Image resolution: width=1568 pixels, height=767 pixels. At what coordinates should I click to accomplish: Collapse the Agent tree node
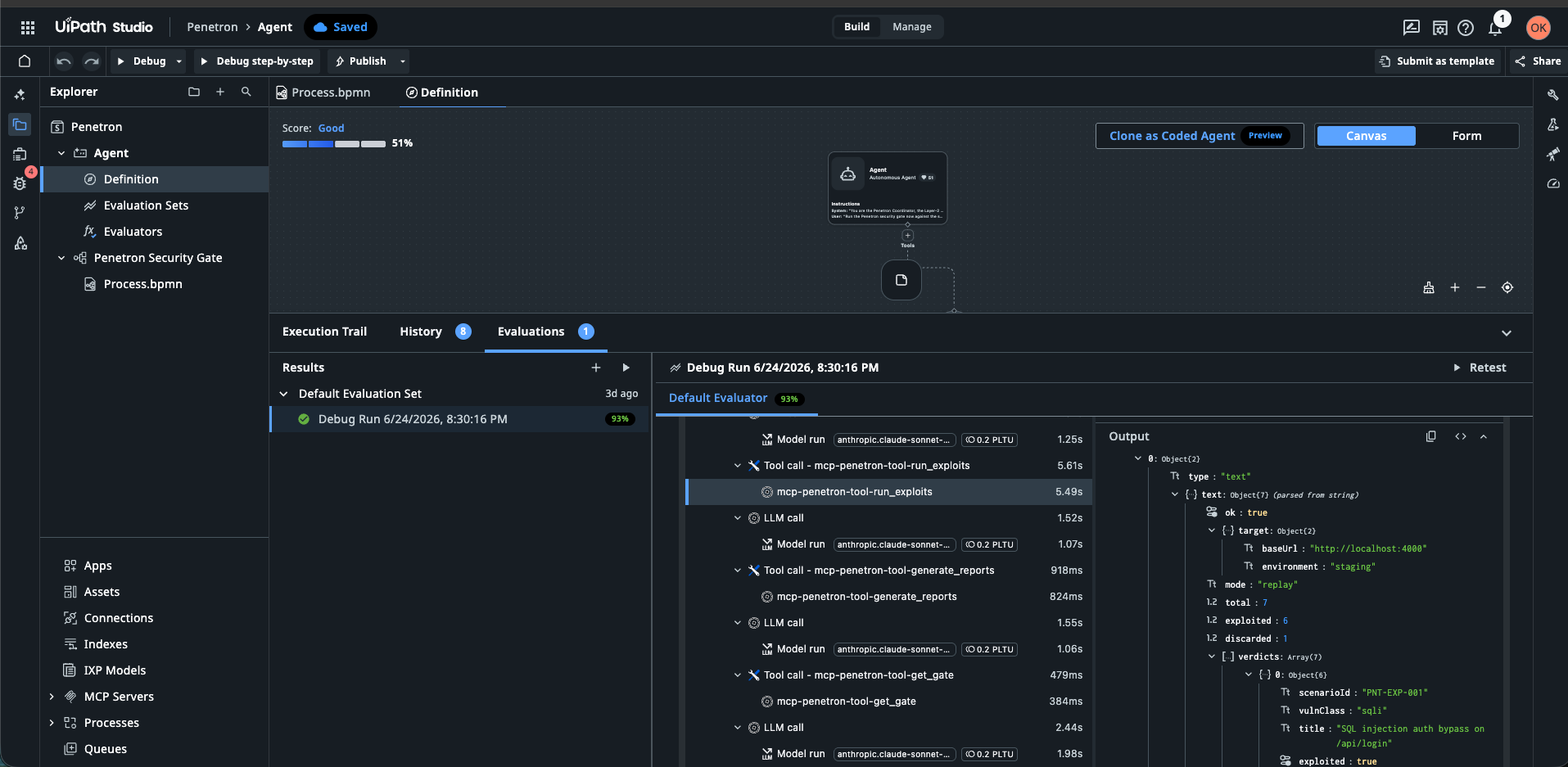61,153
